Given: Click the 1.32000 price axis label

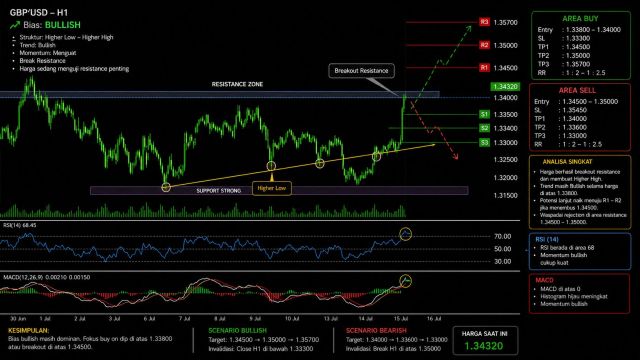Looking at the screenshot, I should coord(505,178).
